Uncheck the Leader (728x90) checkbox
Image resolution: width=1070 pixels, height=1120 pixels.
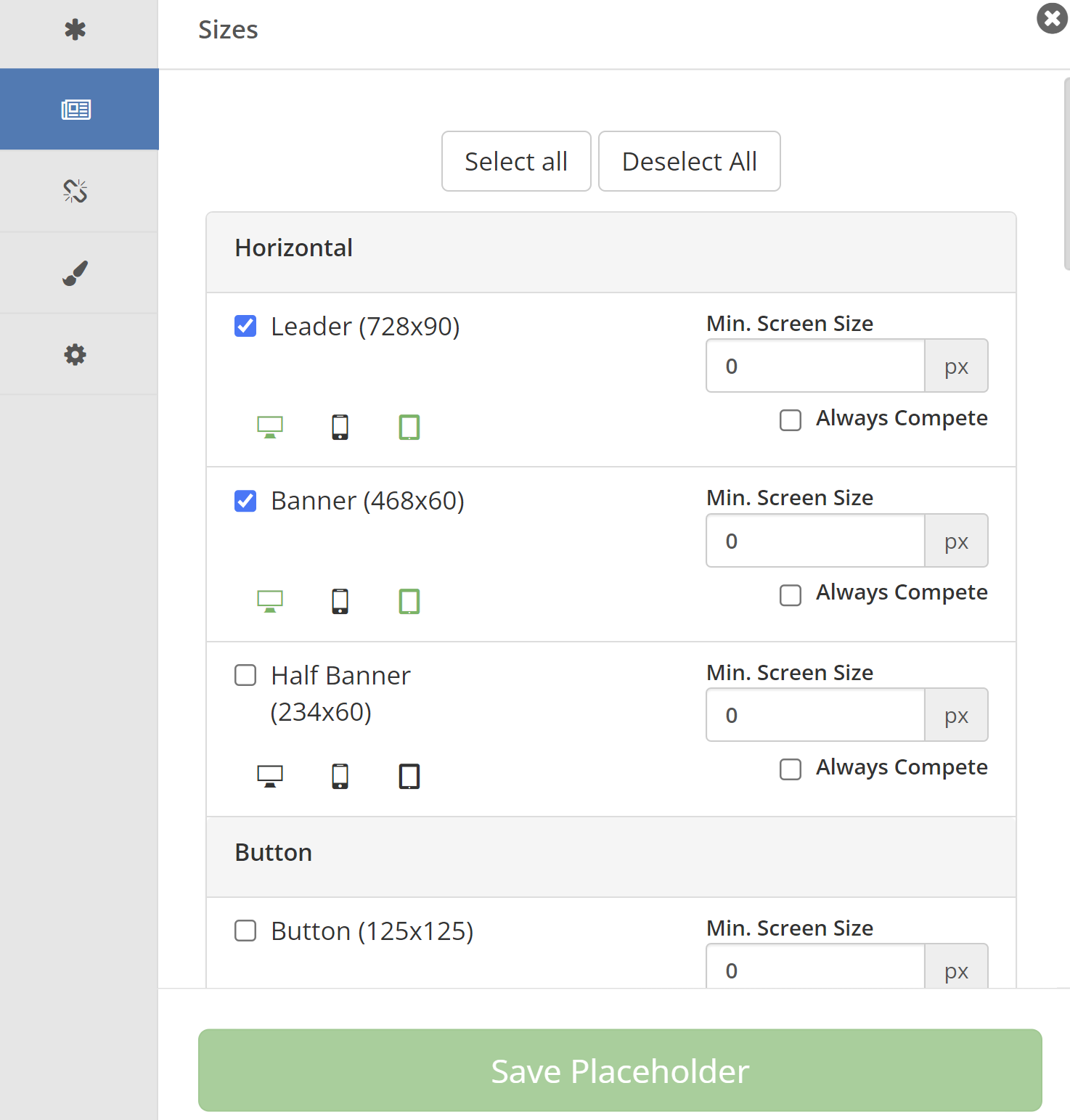click(245, 327)
